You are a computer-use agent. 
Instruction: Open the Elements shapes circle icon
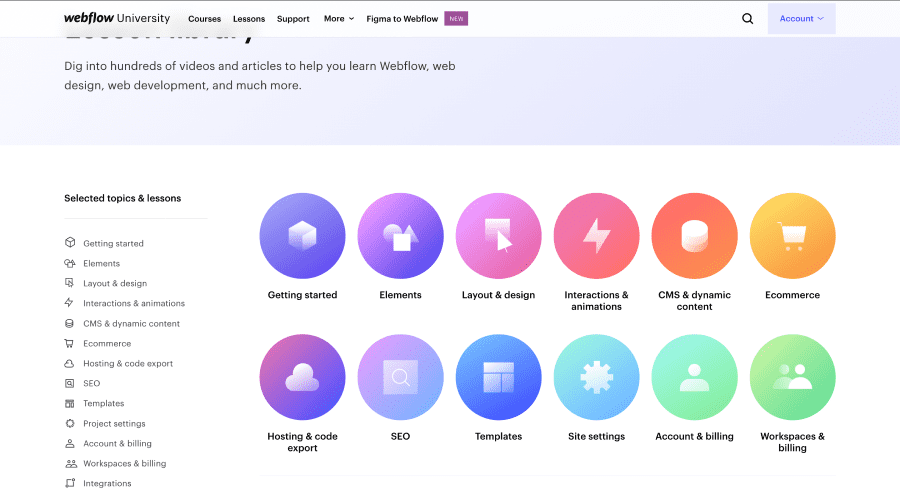tap(401, 236)
